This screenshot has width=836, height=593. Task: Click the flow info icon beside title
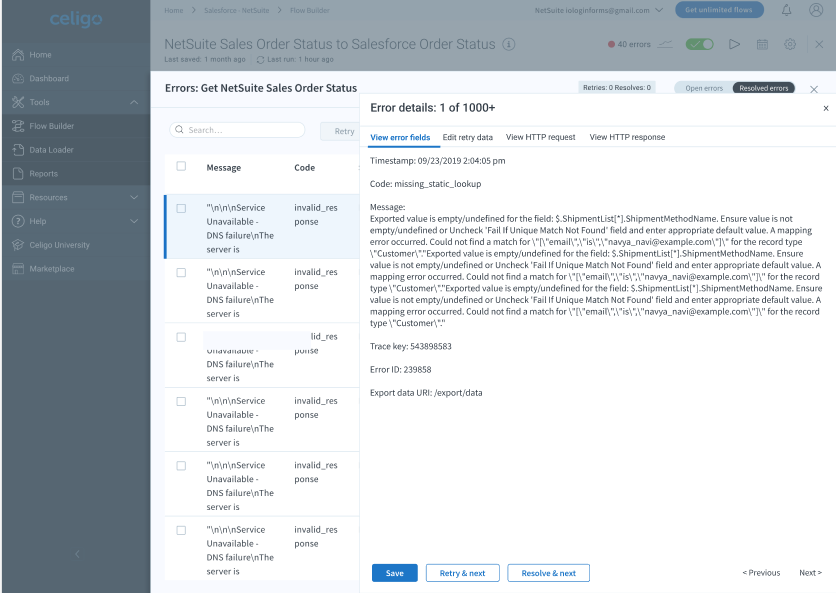click(509, 45)
